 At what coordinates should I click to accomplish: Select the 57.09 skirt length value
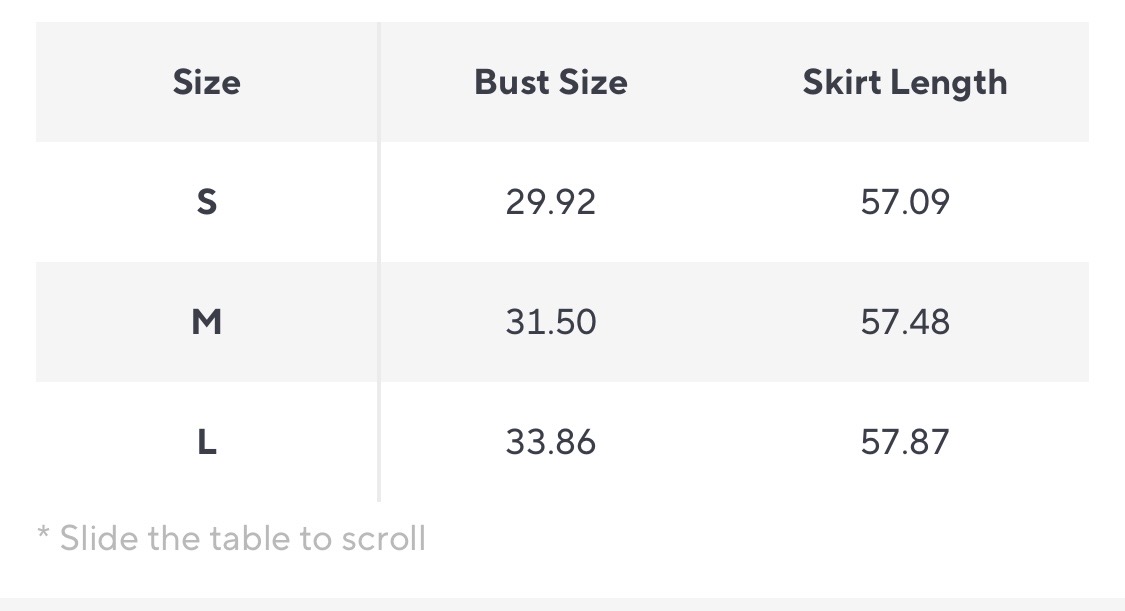click(904, 202)
